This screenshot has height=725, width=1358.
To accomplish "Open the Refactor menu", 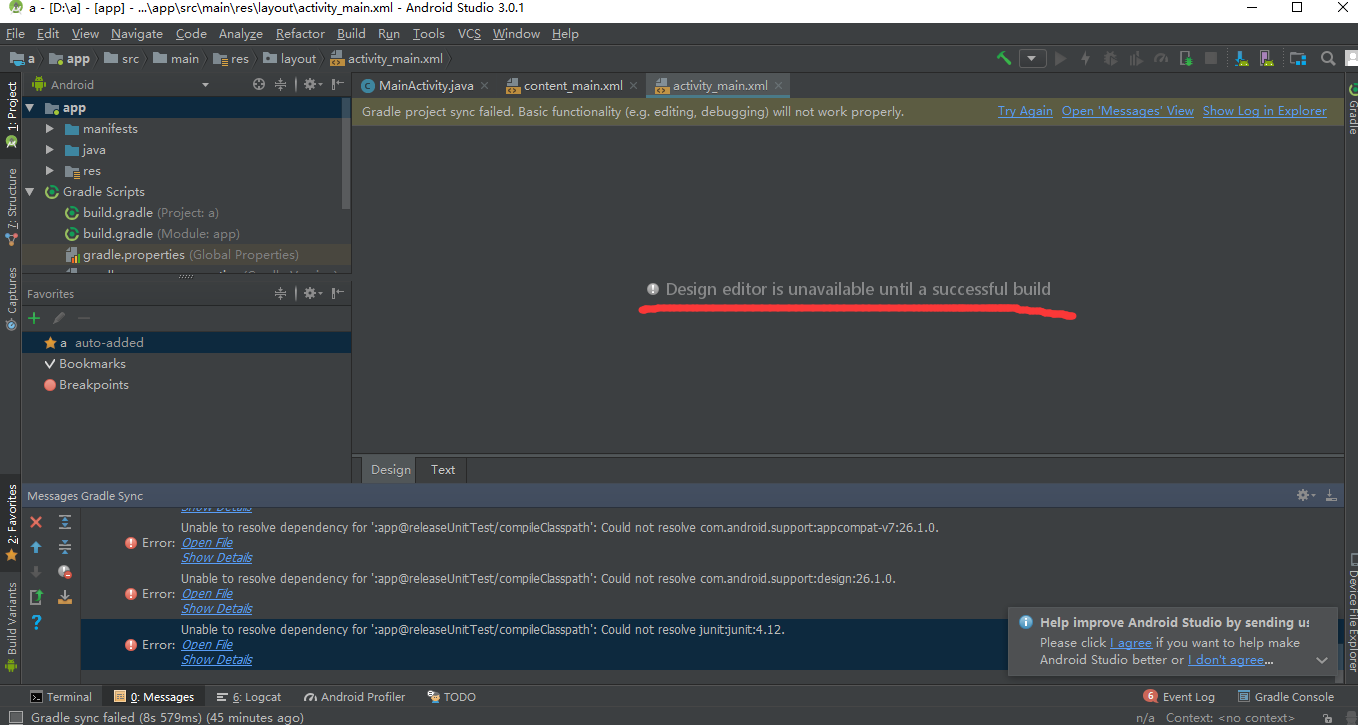I will click(x=300, y=33).
